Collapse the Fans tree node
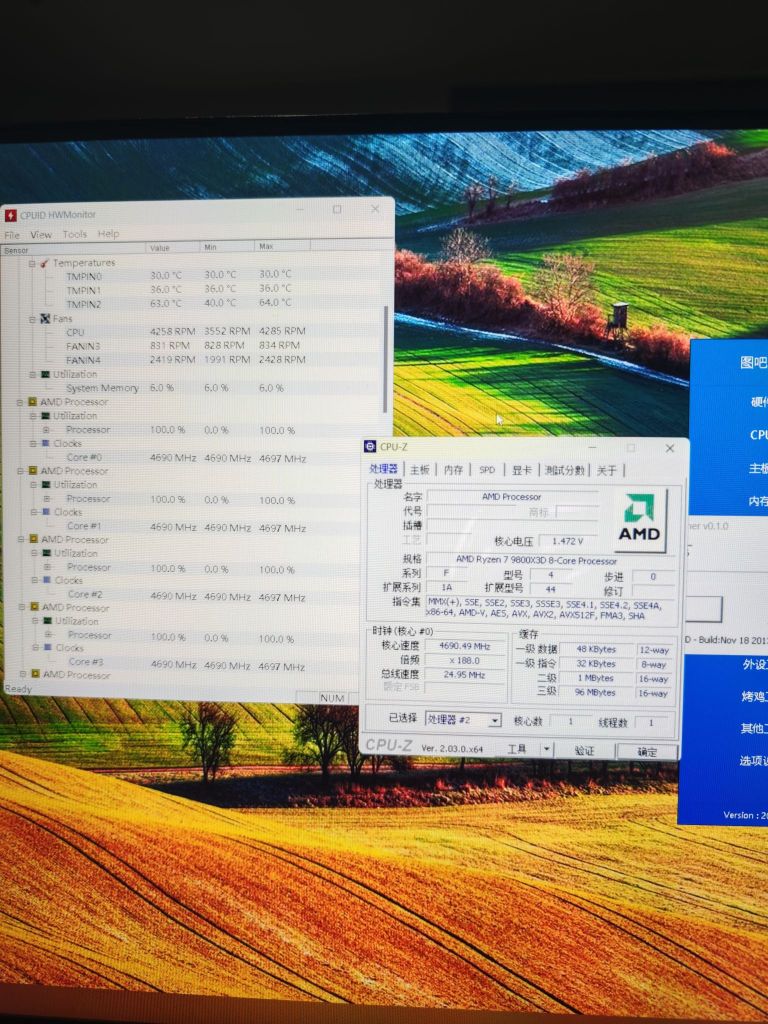Screen dimensions: 768x1024 coord(32,319)
